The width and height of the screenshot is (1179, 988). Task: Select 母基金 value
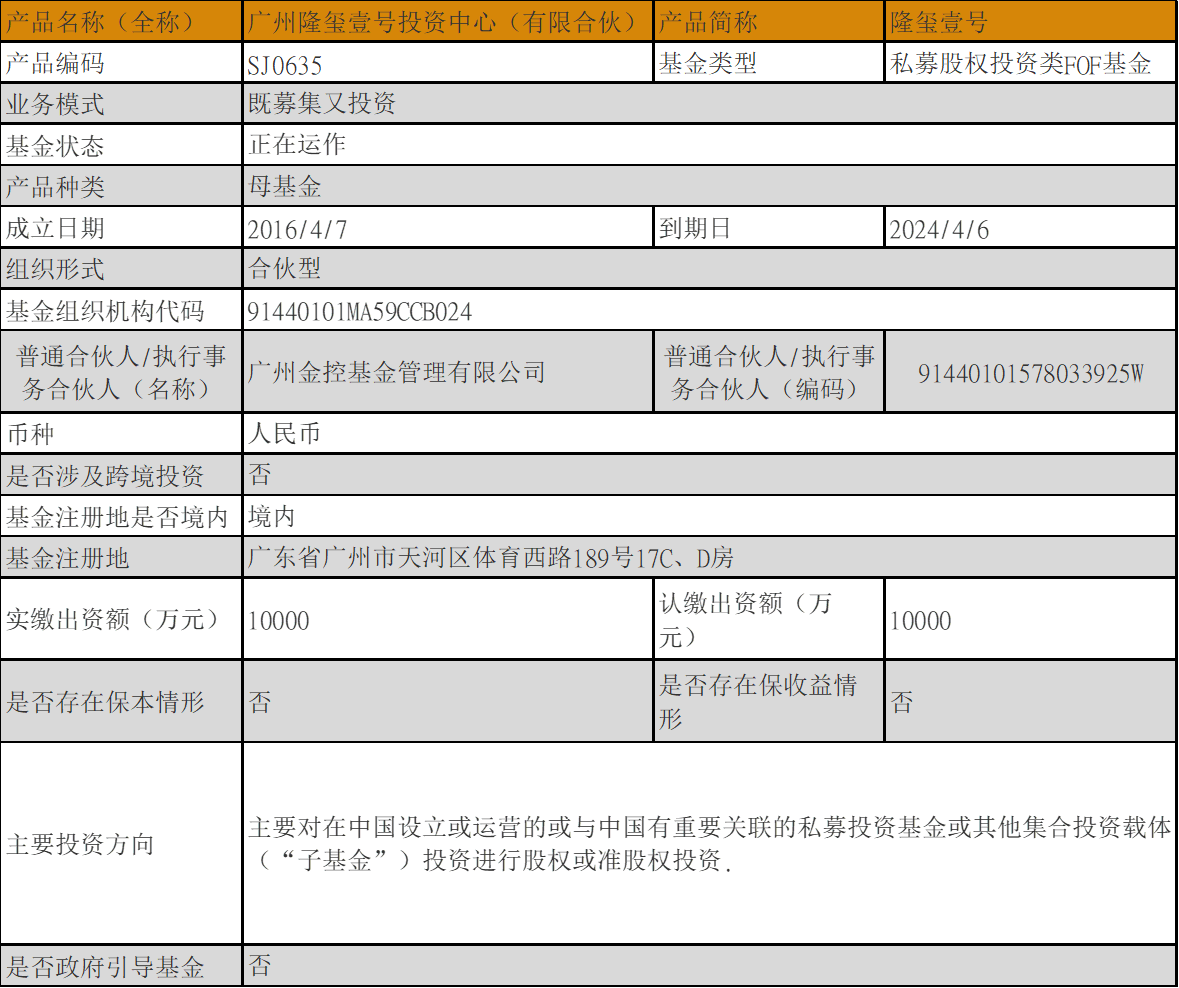pyautogui.click(x=285, y=186)
